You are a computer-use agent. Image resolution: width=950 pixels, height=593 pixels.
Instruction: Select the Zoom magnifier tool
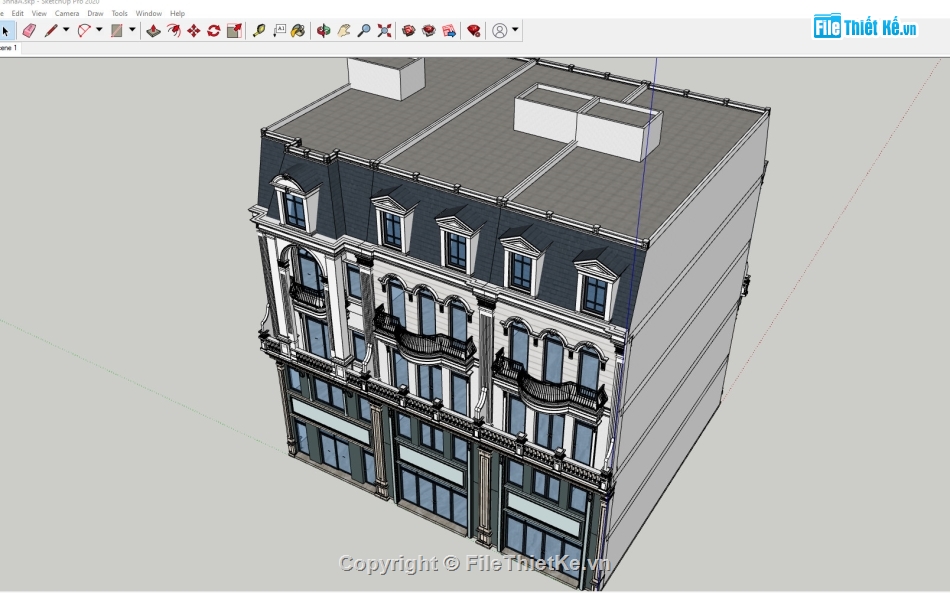click(364, 30)
